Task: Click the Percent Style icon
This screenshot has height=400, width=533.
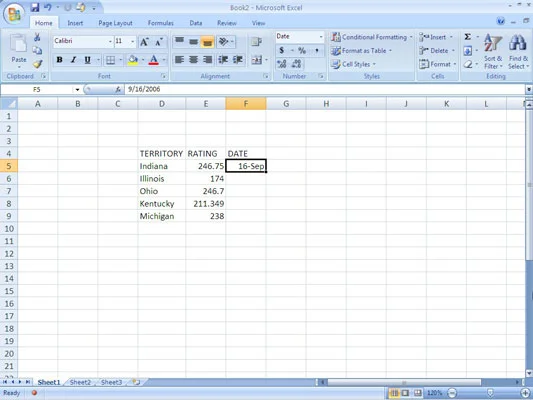Action: (x=302, y=51)
